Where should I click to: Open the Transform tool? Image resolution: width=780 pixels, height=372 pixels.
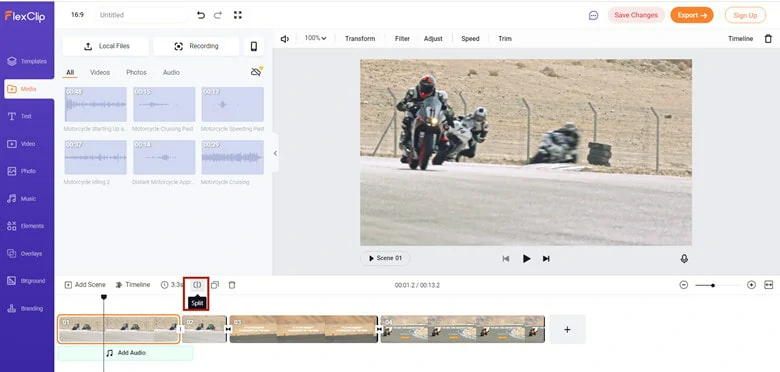[x=360, y=39]
